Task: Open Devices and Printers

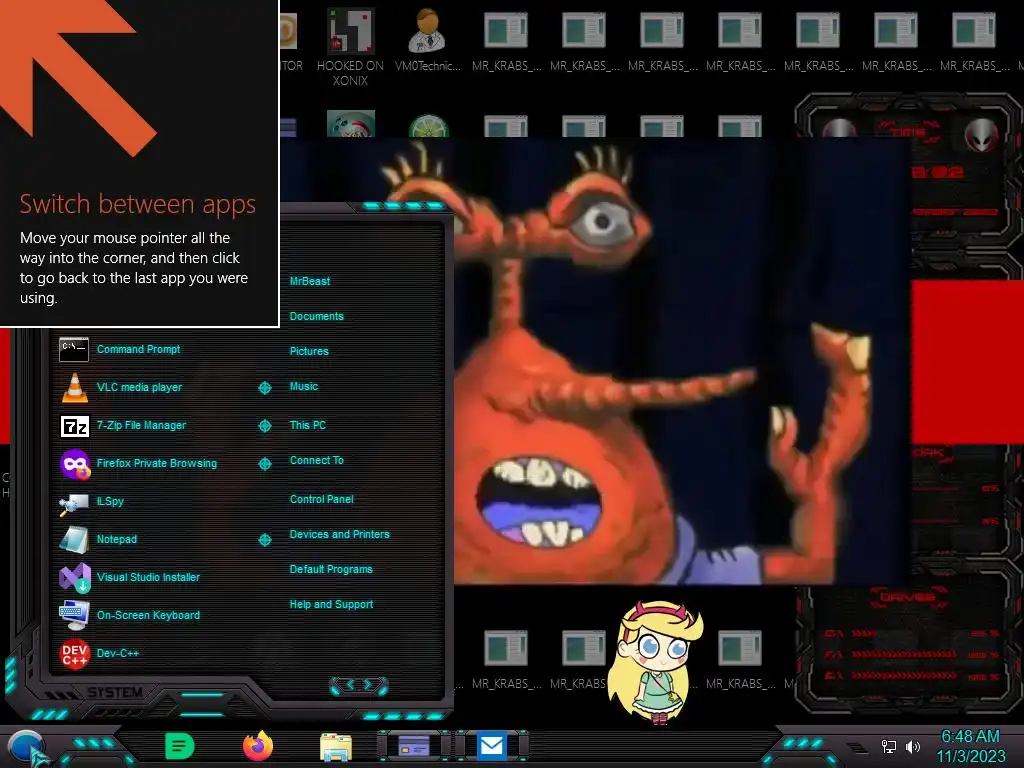Action: (340, 534)
